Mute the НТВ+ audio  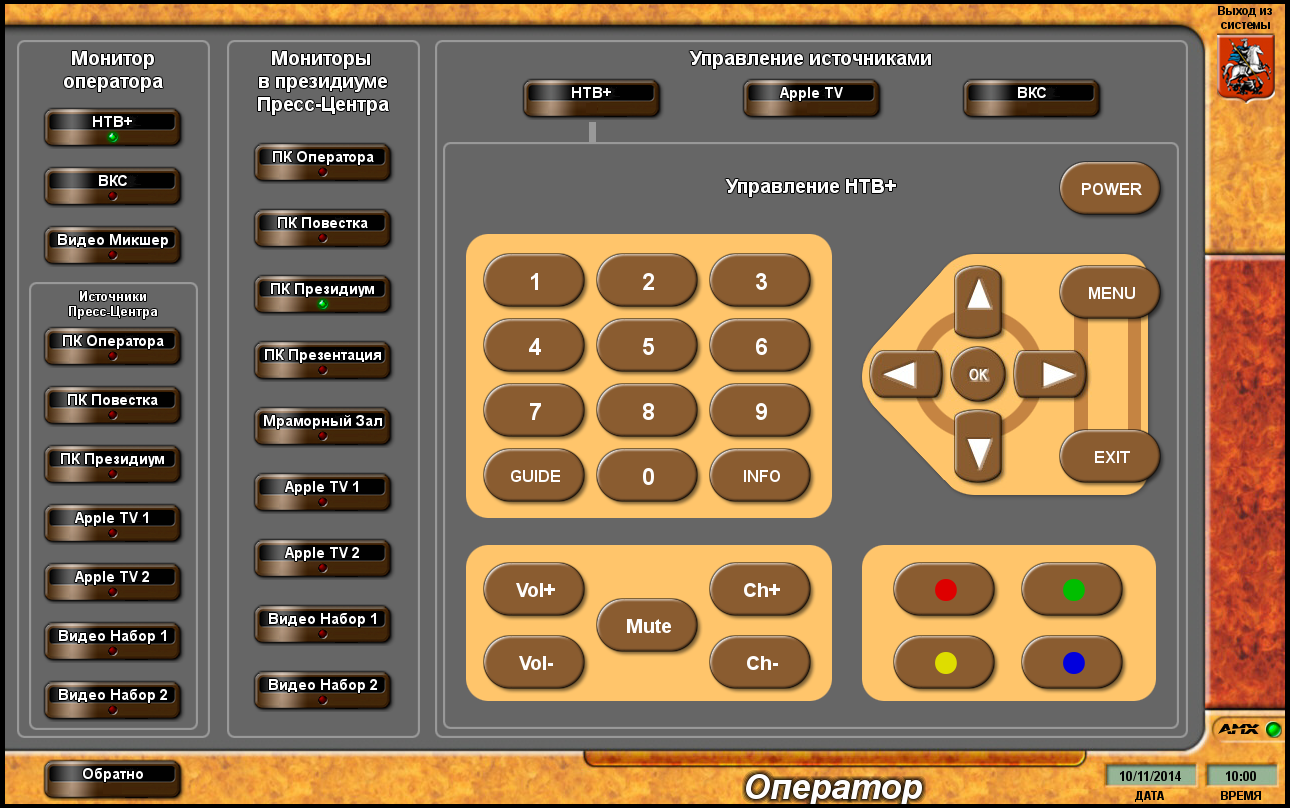(x=647, y=626)
